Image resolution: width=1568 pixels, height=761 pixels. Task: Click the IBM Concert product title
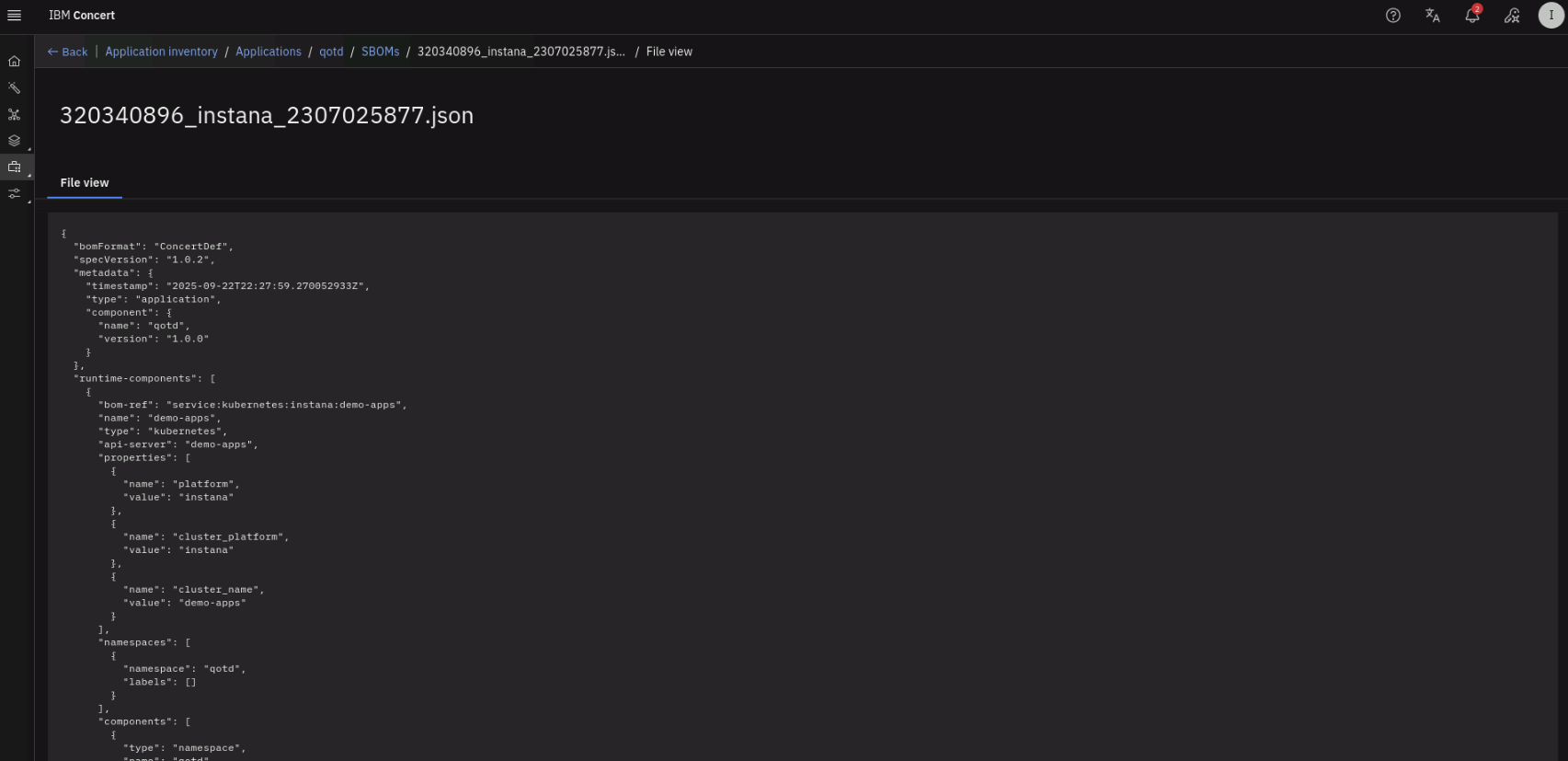82,16
